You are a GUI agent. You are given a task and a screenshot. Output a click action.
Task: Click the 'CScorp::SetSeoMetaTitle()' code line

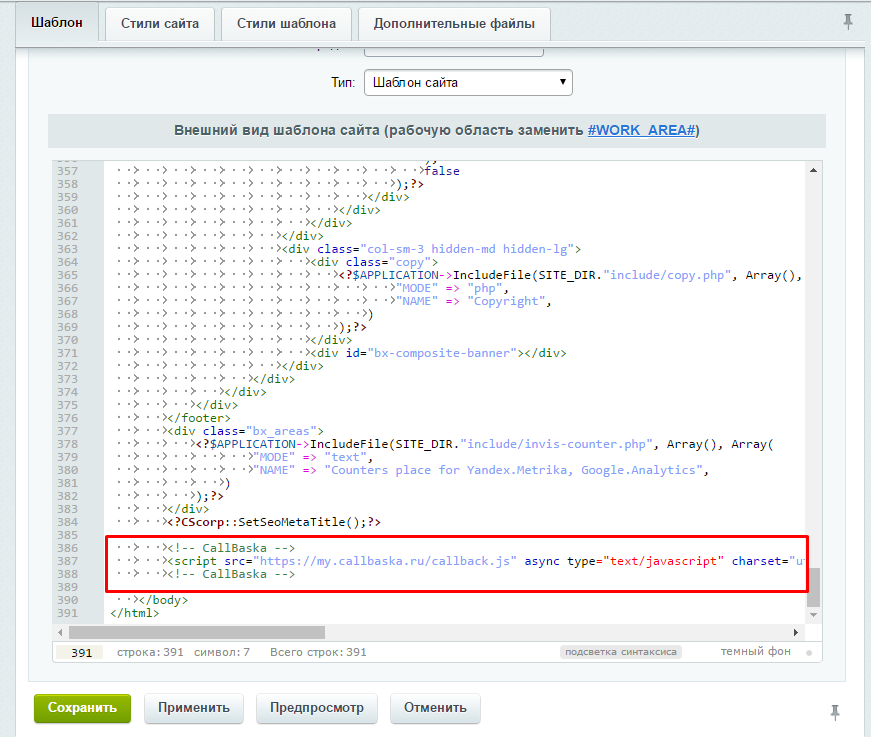[x=274, y=522]
